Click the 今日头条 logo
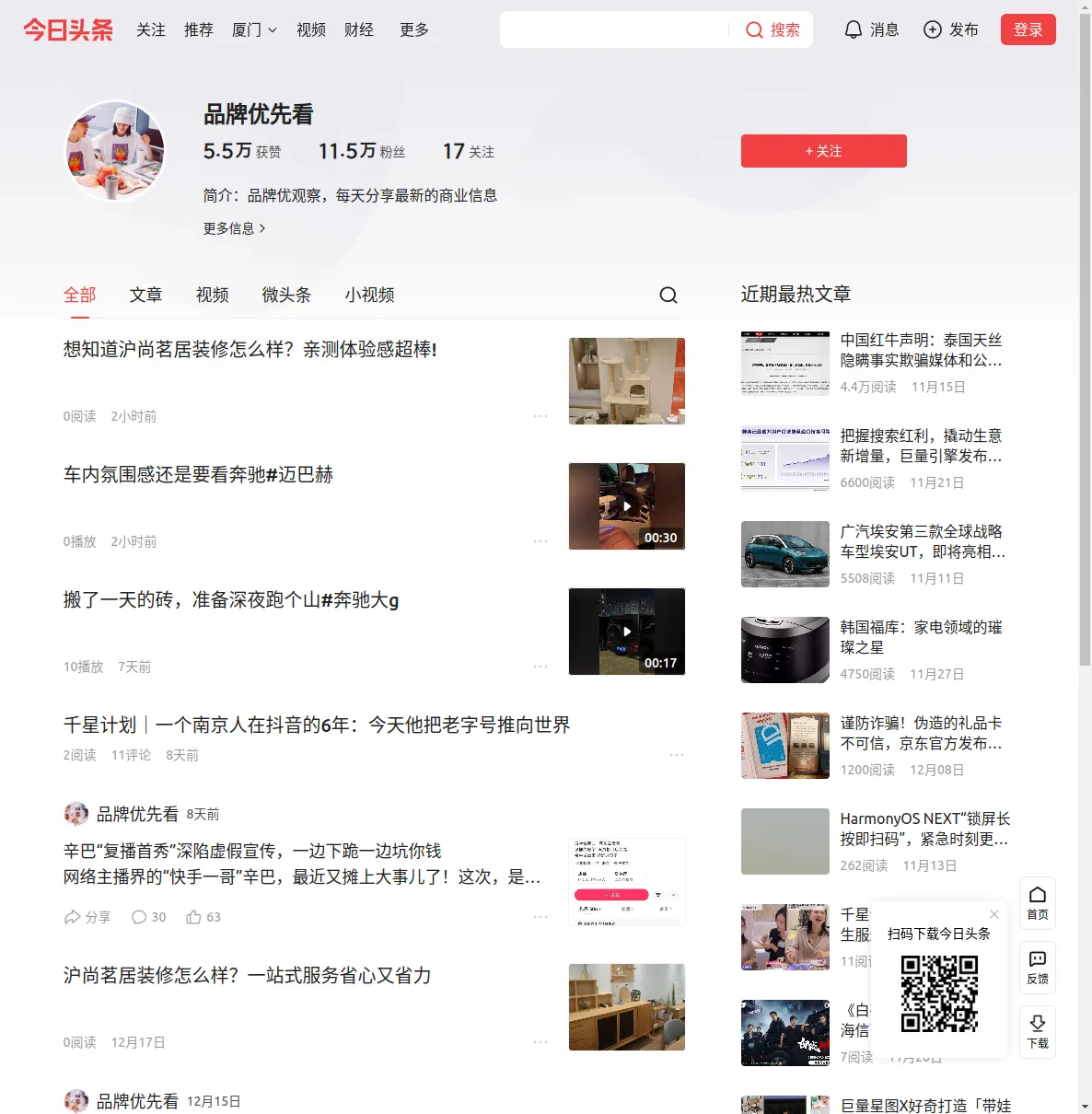The image size is (1092, 1114). coord(68,29)
